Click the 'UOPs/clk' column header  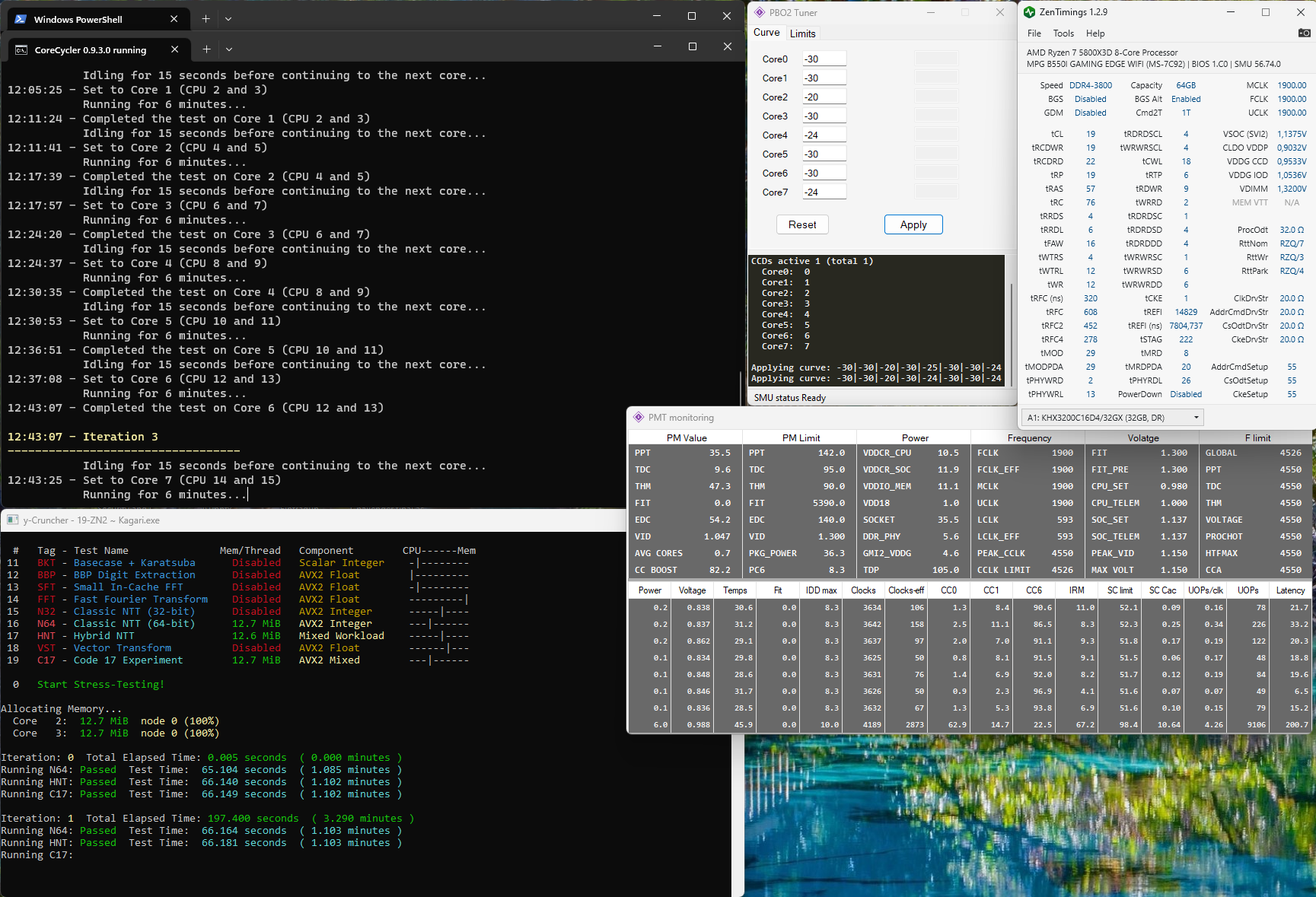click(1206, 590)
